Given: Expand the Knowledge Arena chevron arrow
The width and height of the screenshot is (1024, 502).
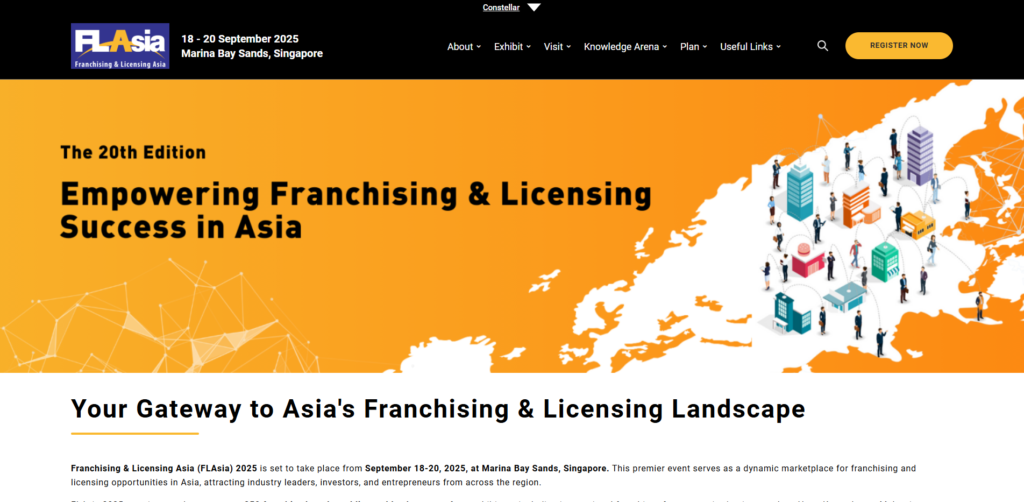Looking at the screenshot, I should (665, 47).
